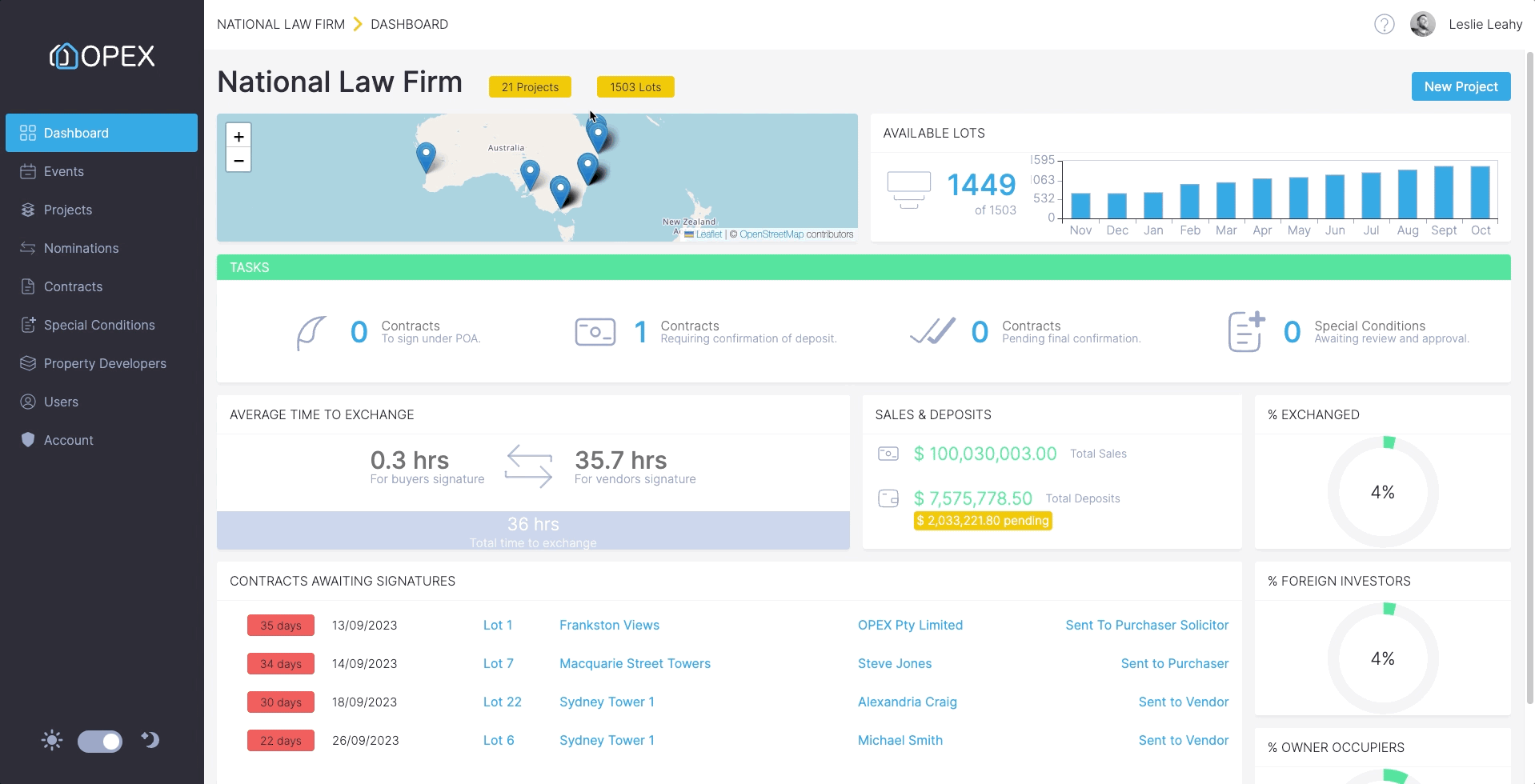Screen dimensions: 1535x784
Task: Zoom in on the map
Action: coord(238,136)
